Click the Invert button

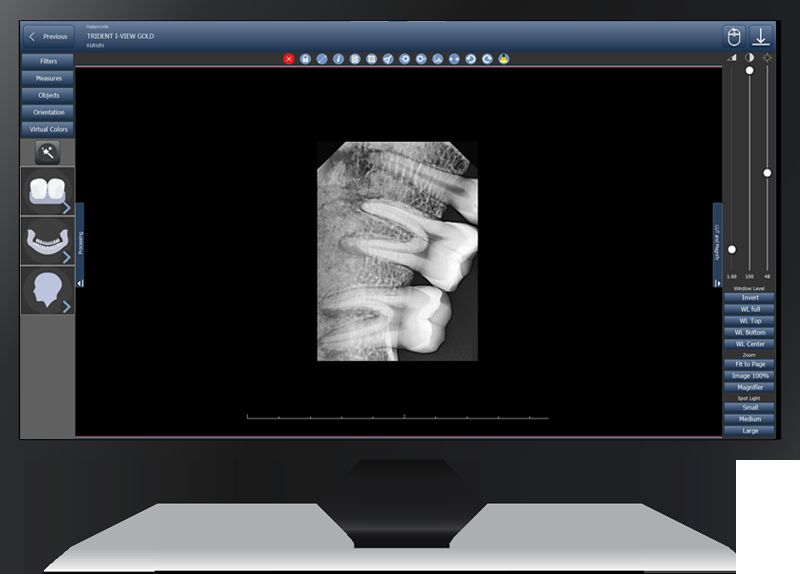(749, 297)
